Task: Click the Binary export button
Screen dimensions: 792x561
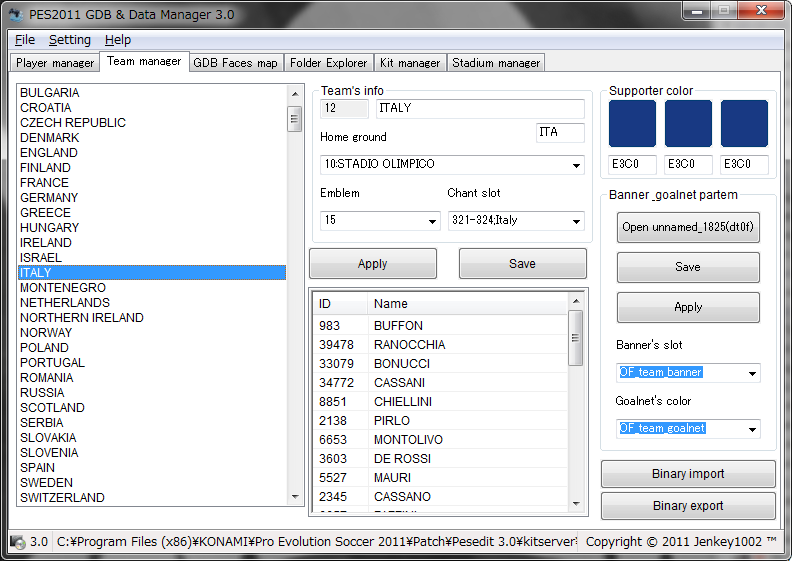Action: click(x=688, y=506)
